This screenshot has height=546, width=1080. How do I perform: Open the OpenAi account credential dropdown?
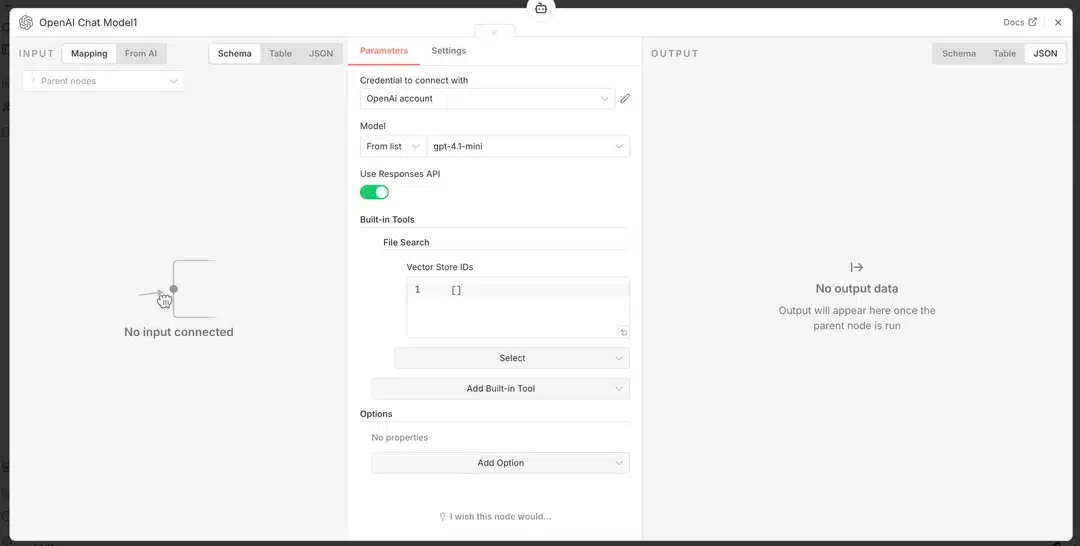pos(487,98)
